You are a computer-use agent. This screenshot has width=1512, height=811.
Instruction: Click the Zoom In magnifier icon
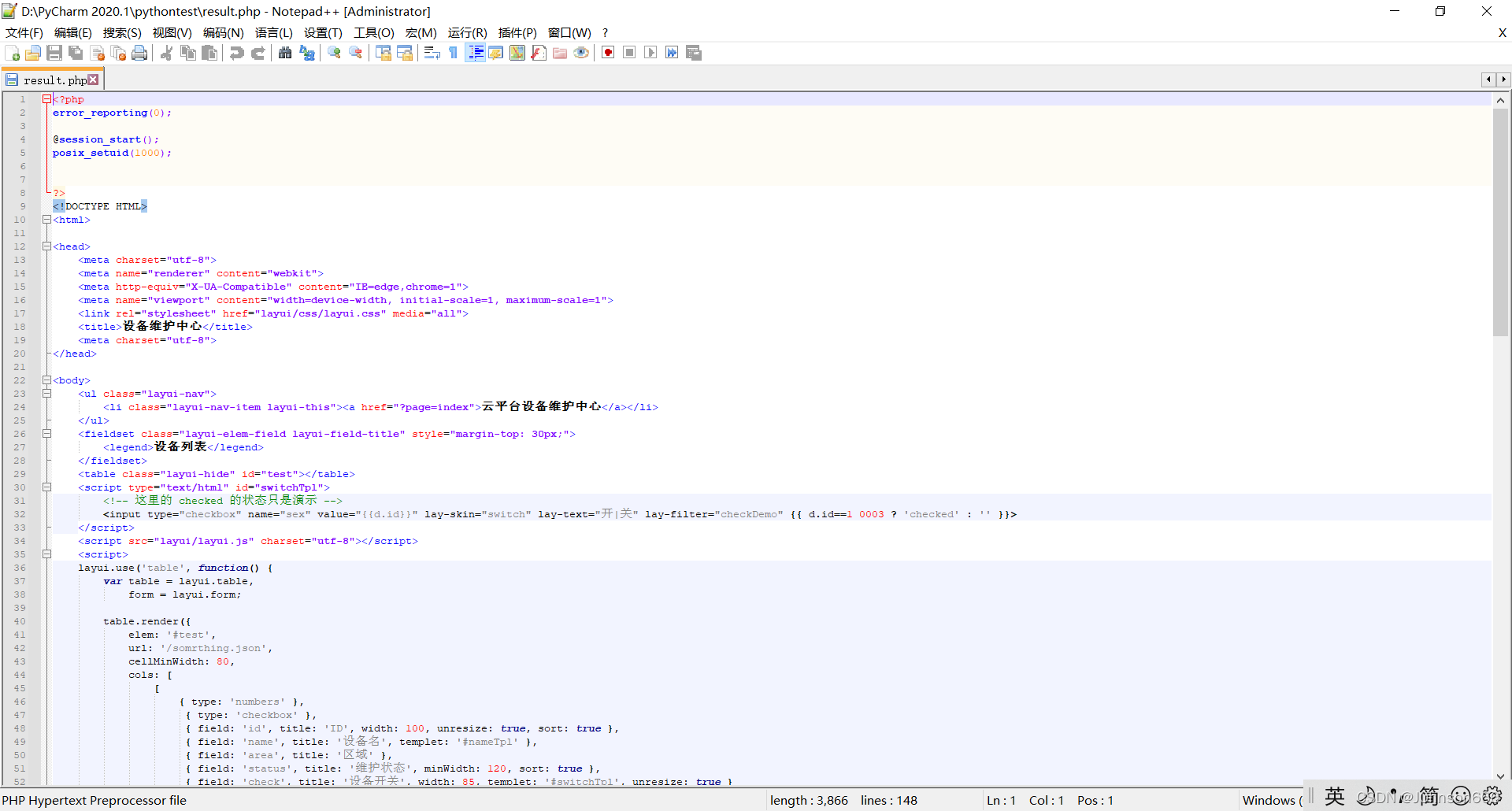click(335, 53)
